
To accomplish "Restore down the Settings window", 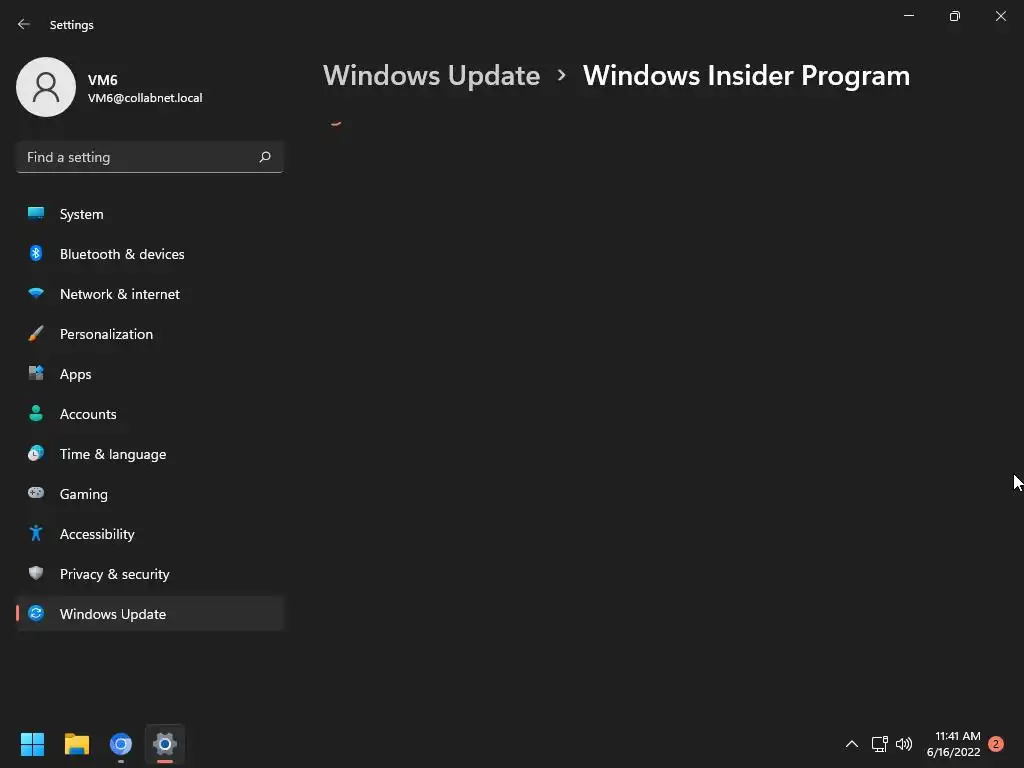I will point(954,16).
